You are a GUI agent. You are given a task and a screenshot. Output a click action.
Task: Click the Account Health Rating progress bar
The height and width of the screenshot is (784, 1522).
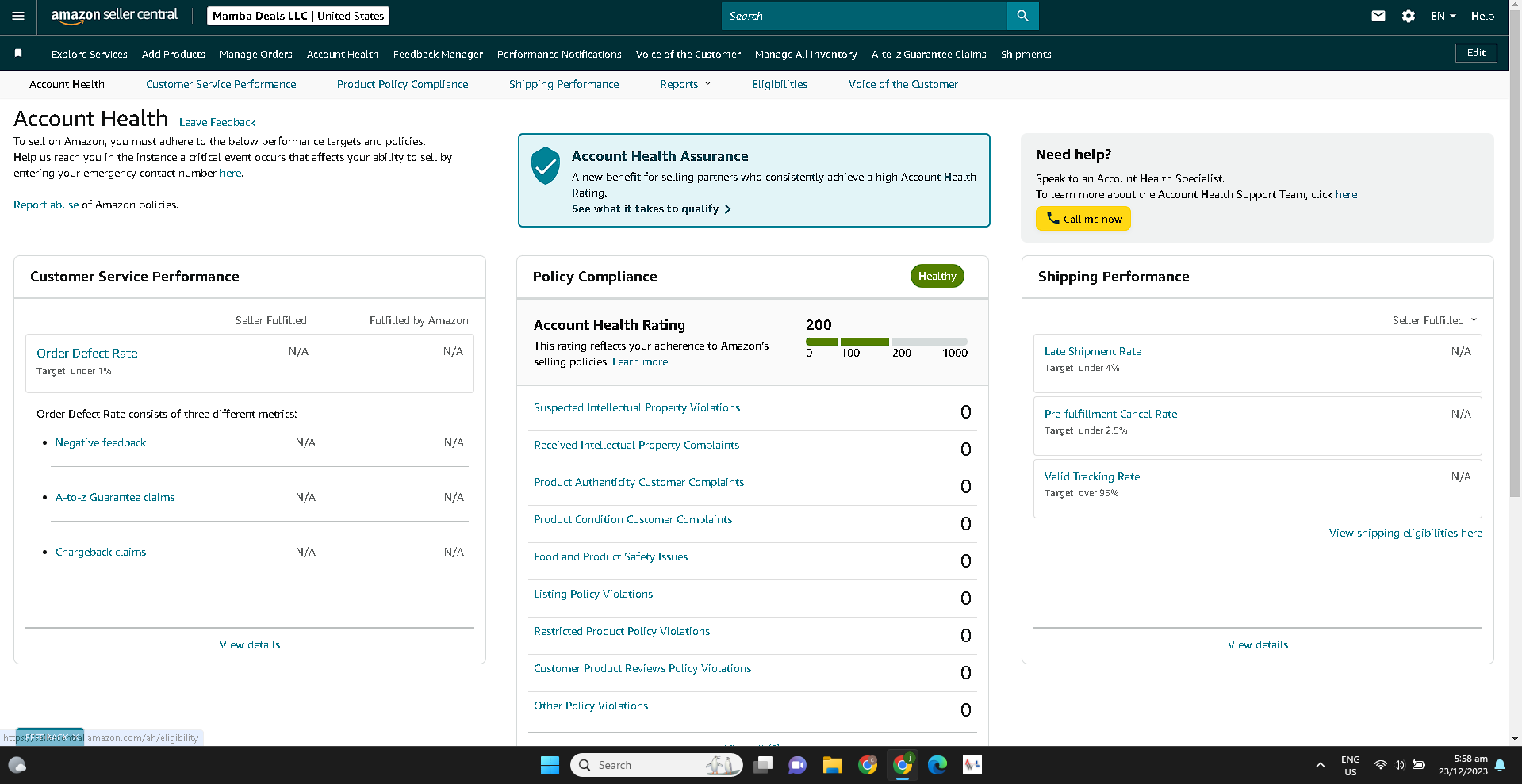pos(887,342)
